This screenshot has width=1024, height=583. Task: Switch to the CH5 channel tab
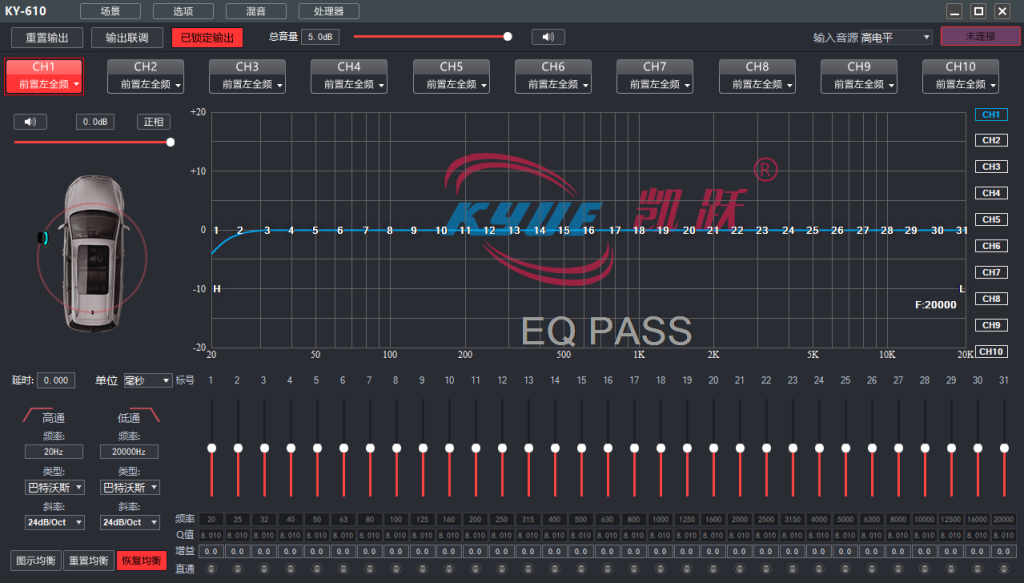click(451, 67)
